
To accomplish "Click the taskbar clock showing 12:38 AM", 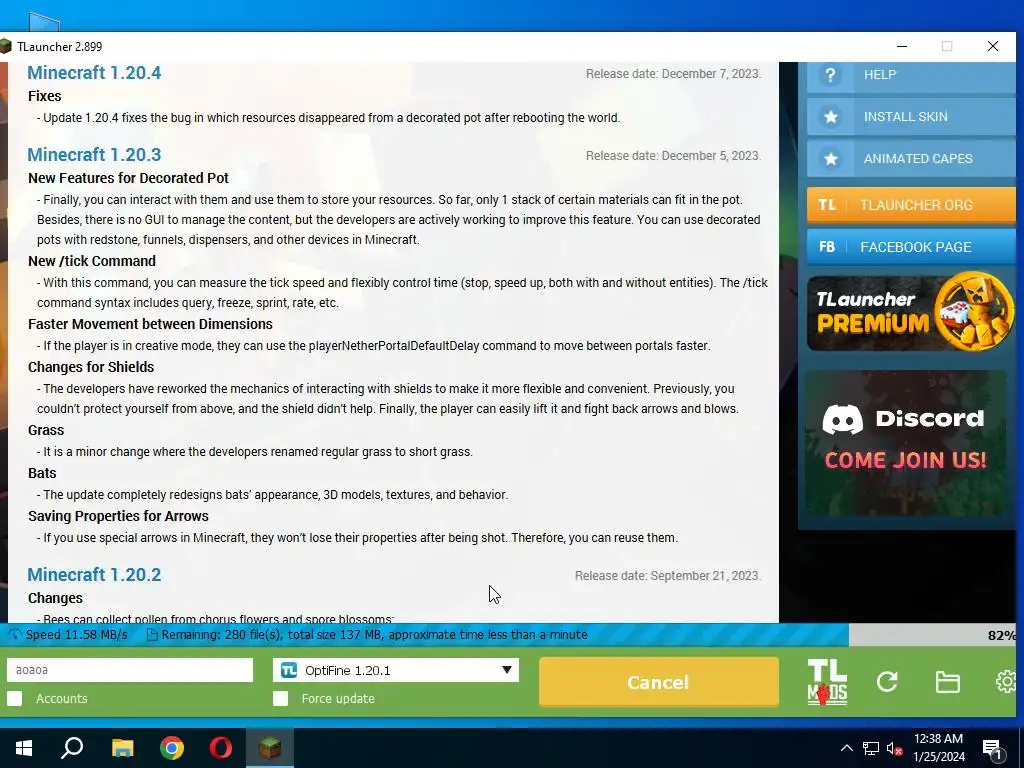I will pos(938,748).
